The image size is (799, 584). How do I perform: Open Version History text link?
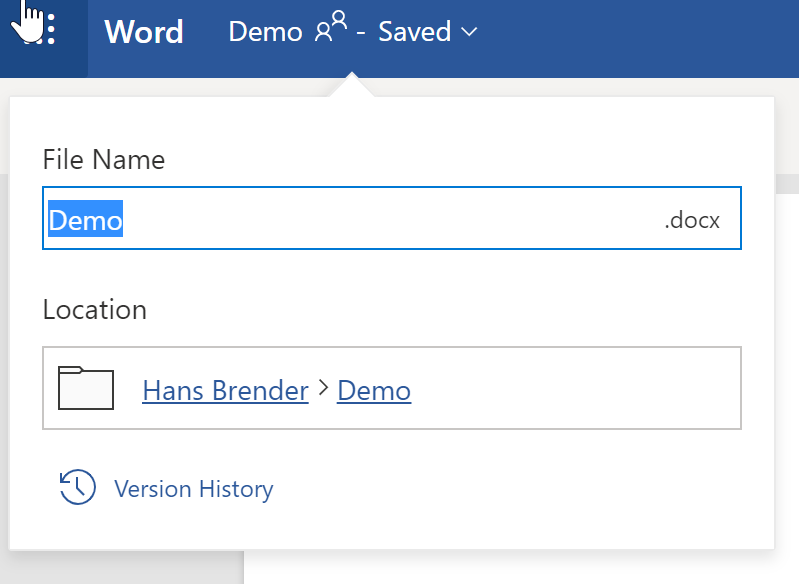pos(193,489)
